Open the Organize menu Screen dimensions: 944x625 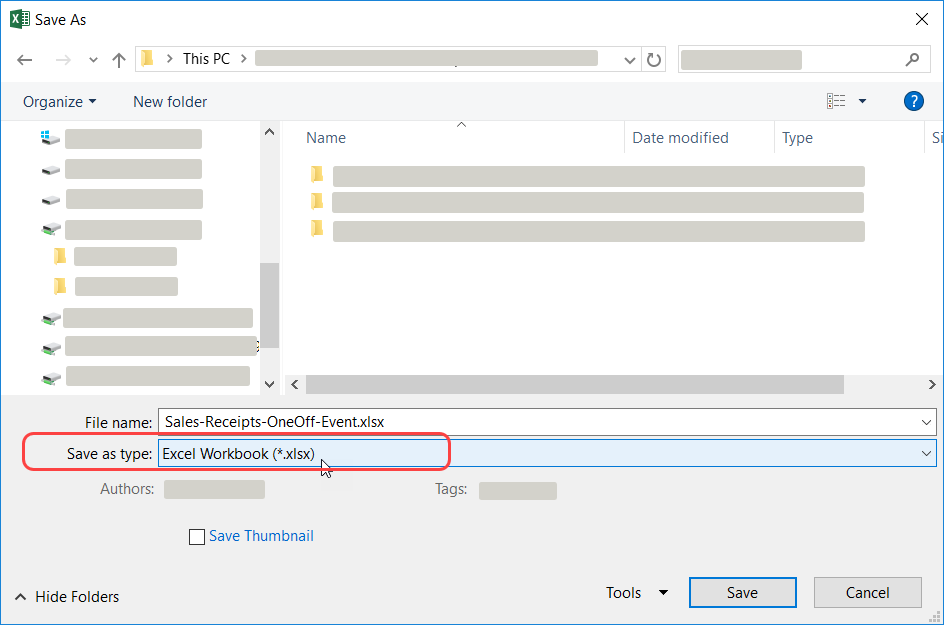tap(60, 101)
